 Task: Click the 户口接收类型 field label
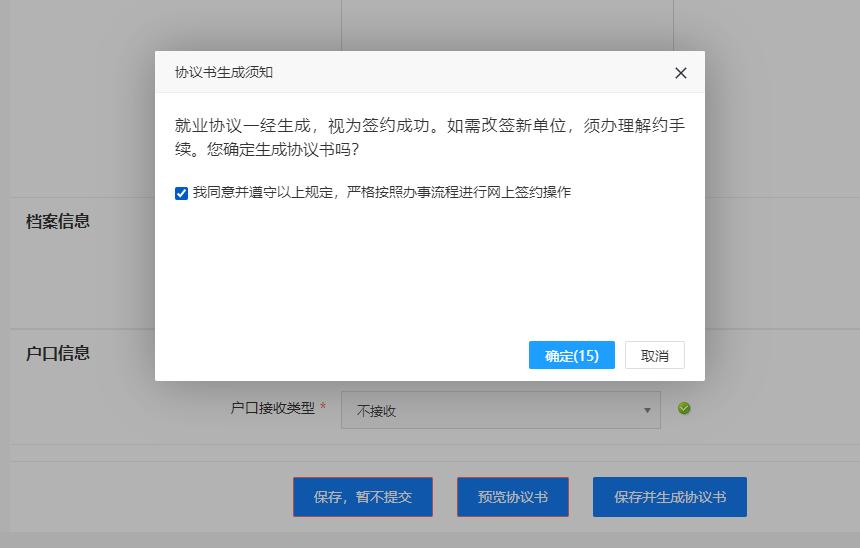pyautogui.click(x=272, y=408)
